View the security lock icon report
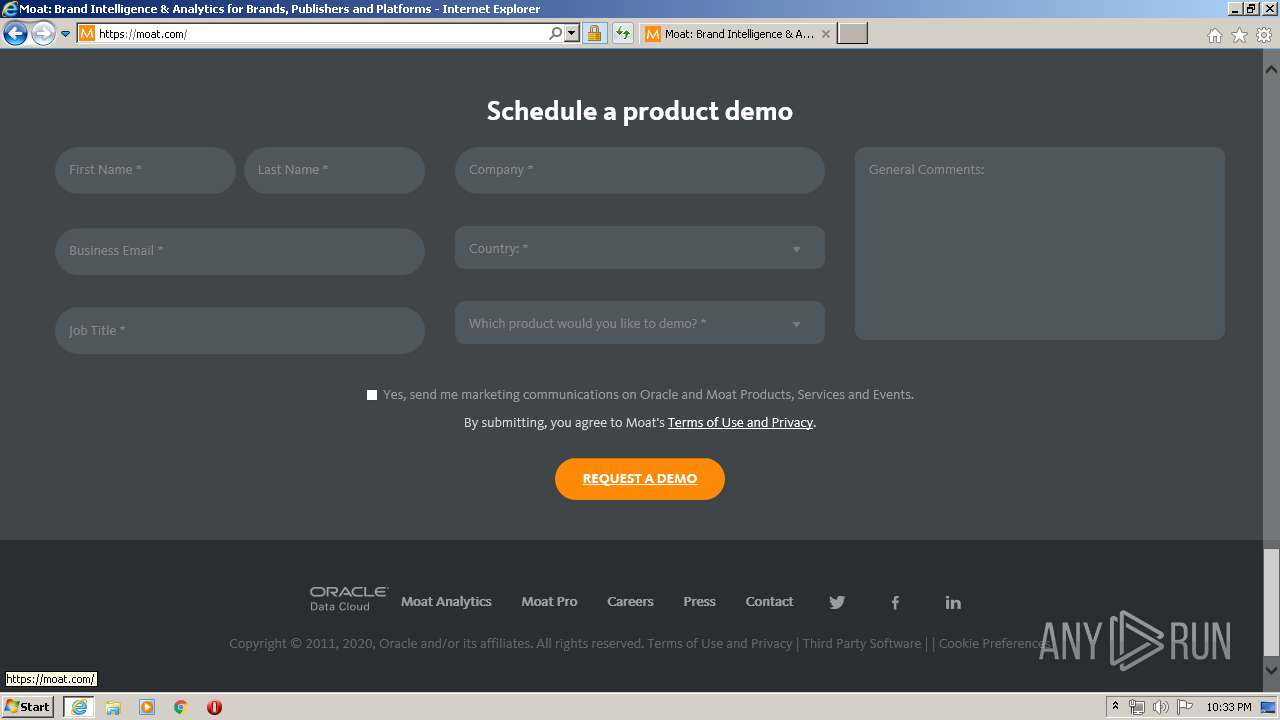 pos(594,33)
